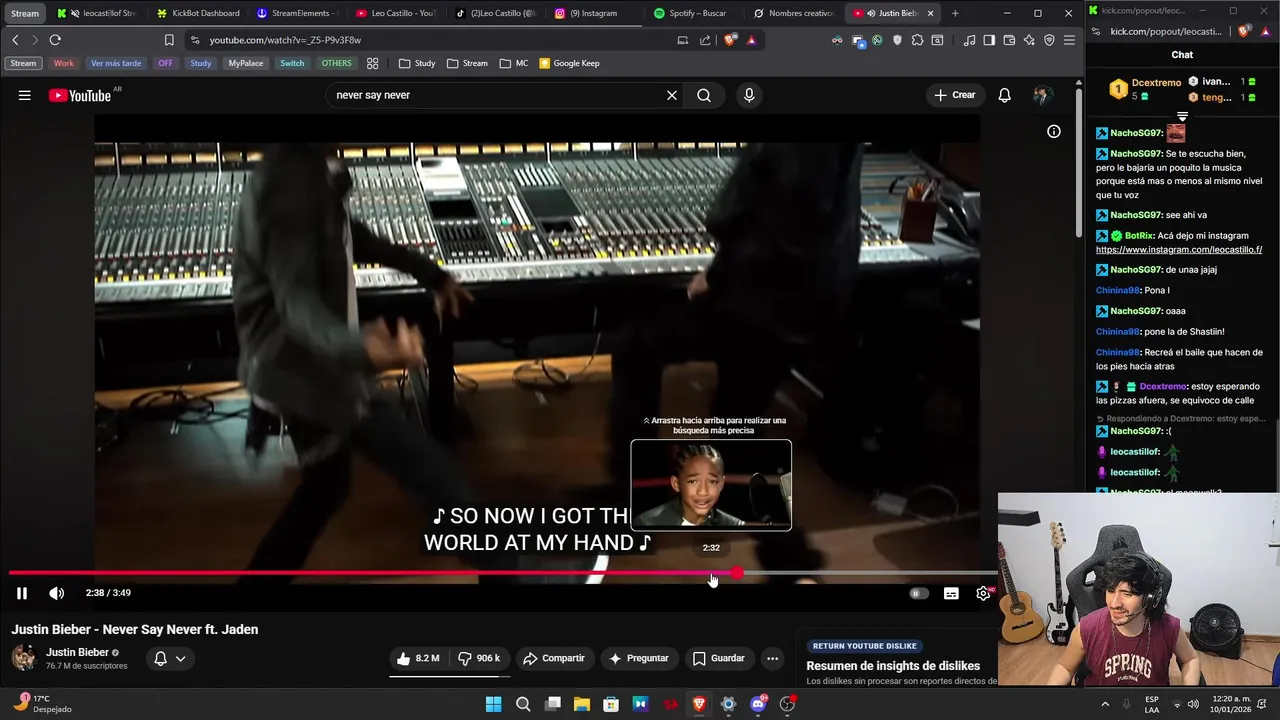Click the video progress bar scrubber
Screen dimensions: 1280x720
pyautogui.click(x=737, y=573)
